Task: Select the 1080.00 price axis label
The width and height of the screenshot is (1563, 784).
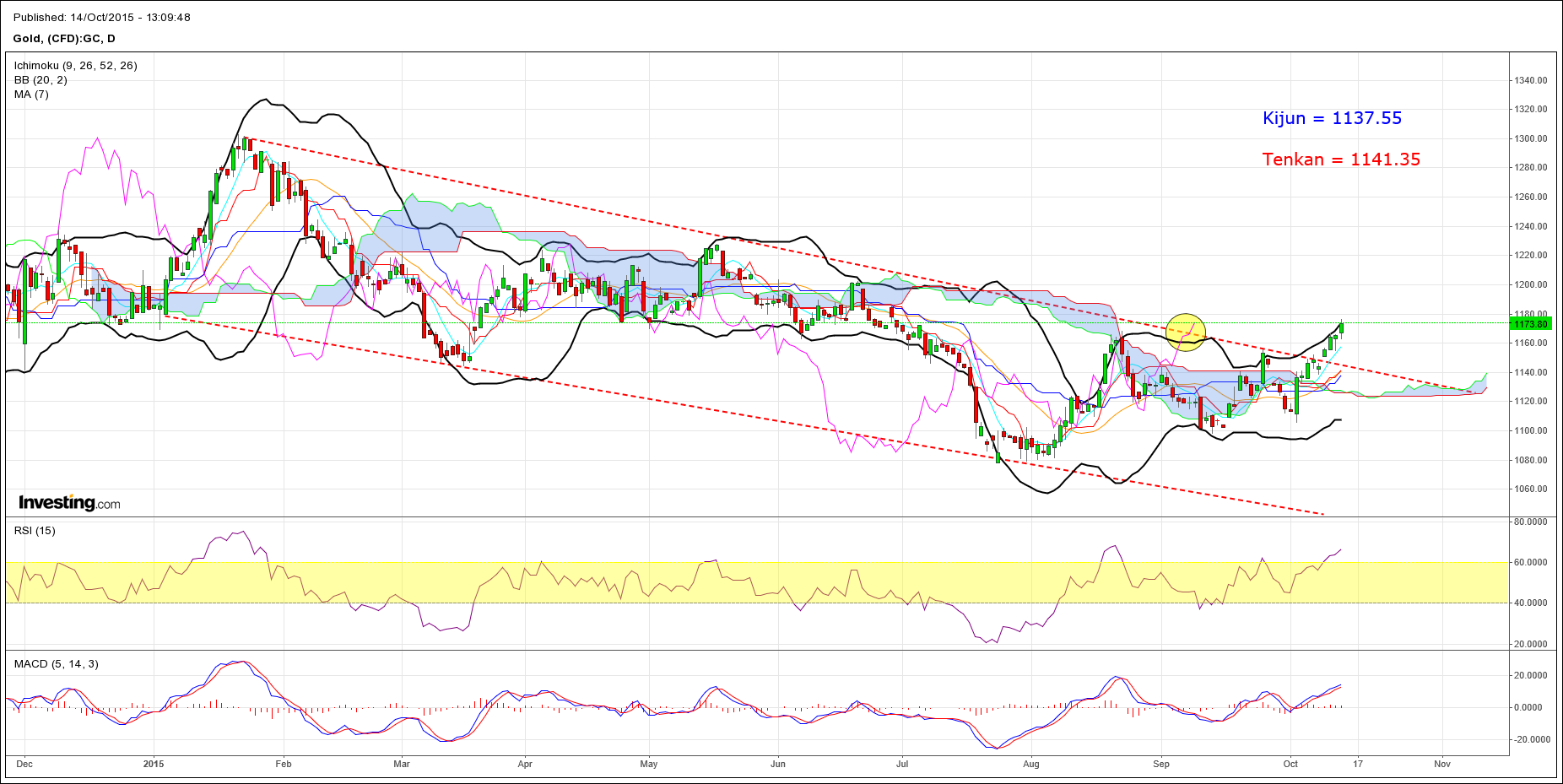Action: click(x=1531, y=461)
